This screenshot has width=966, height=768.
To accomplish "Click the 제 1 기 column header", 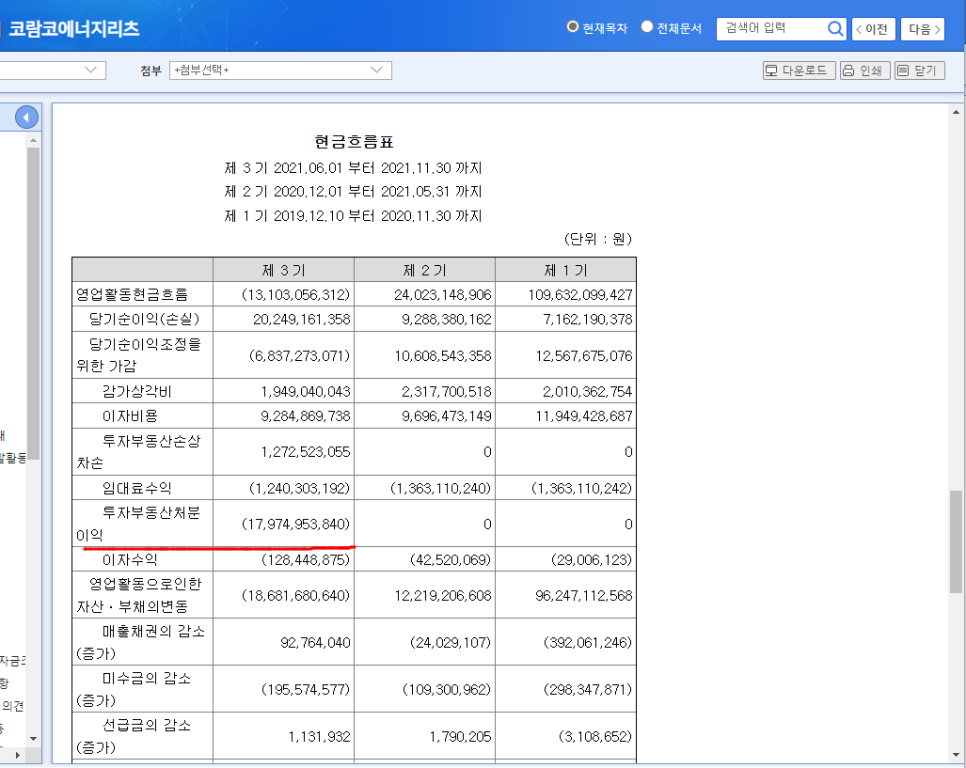I will [x=566, y=270].
